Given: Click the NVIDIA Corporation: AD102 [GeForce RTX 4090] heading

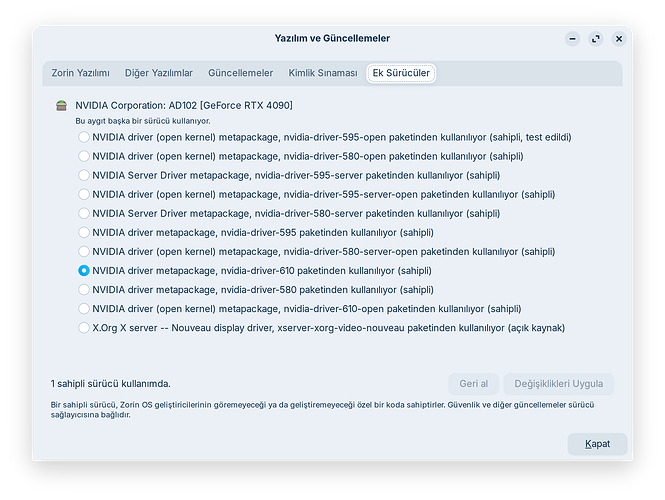Looking at the screenshot, I should tap(184, 106).
